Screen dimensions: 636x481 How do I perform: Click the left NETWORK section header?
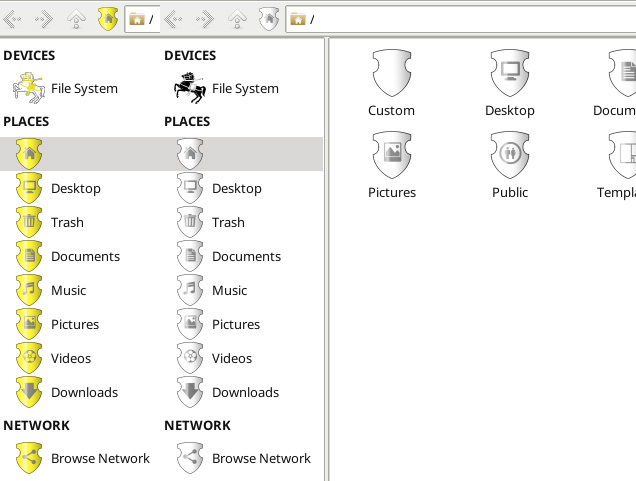click(x=37, y=425)
